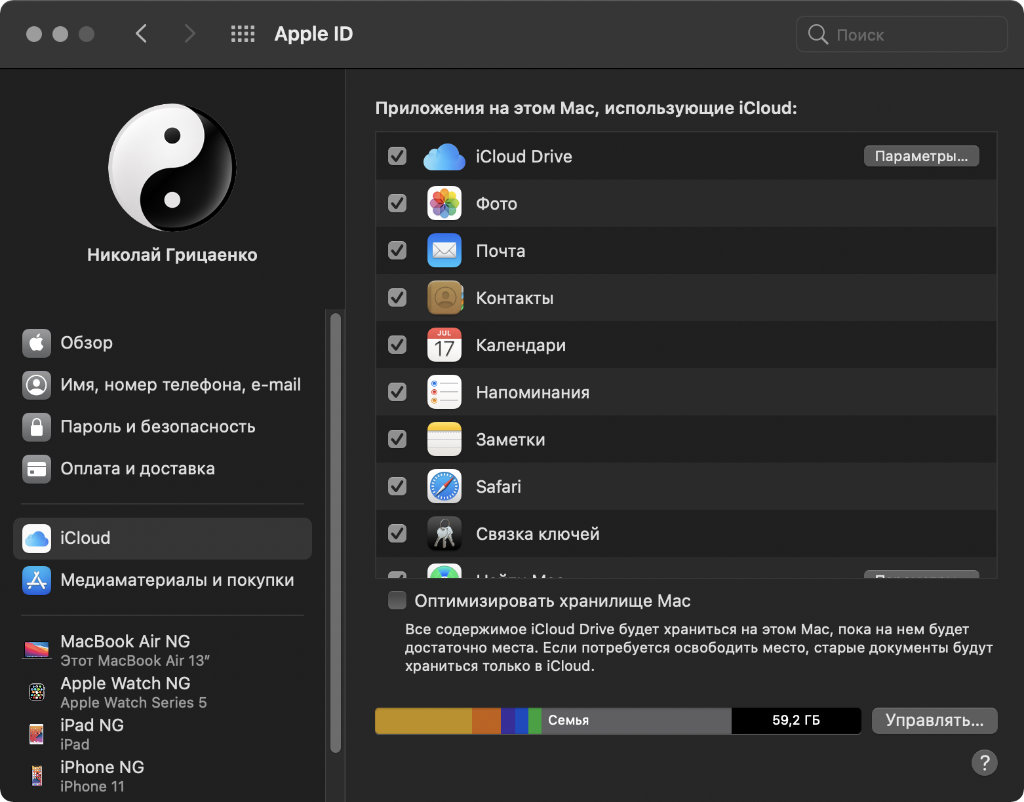Viewport: 1024px width, 802px height.
Task: Click the Поиск search field
Action: pos(901,35)
